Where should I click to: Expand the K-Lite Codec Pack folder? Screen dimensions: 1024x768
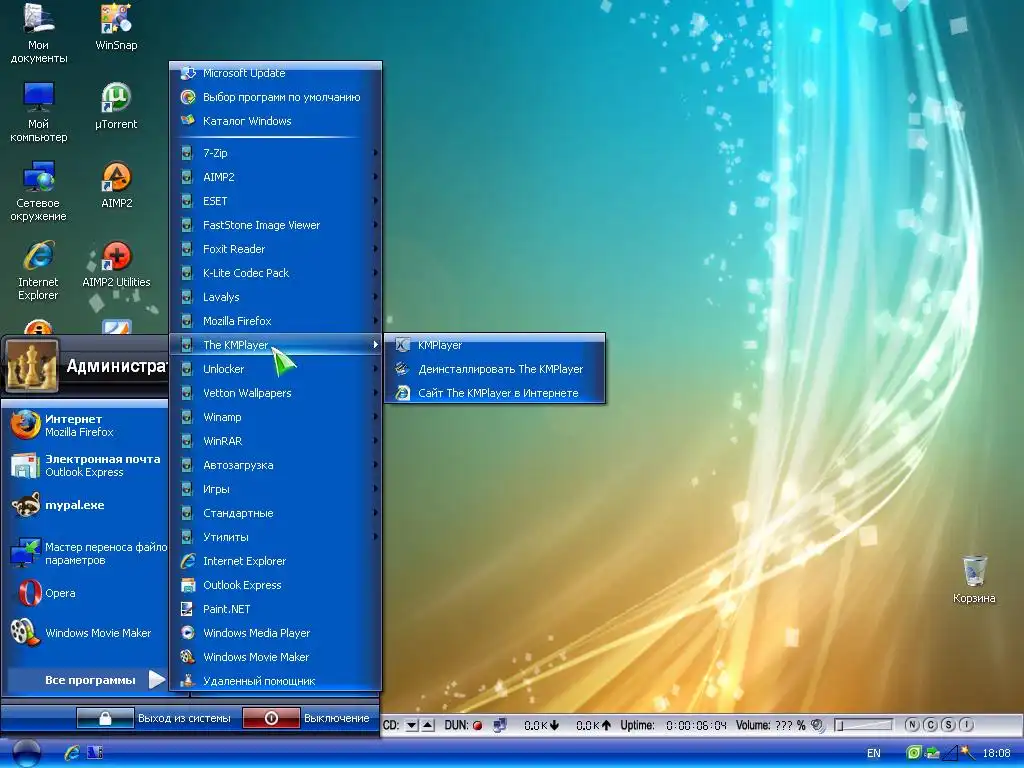pos(276,273)
